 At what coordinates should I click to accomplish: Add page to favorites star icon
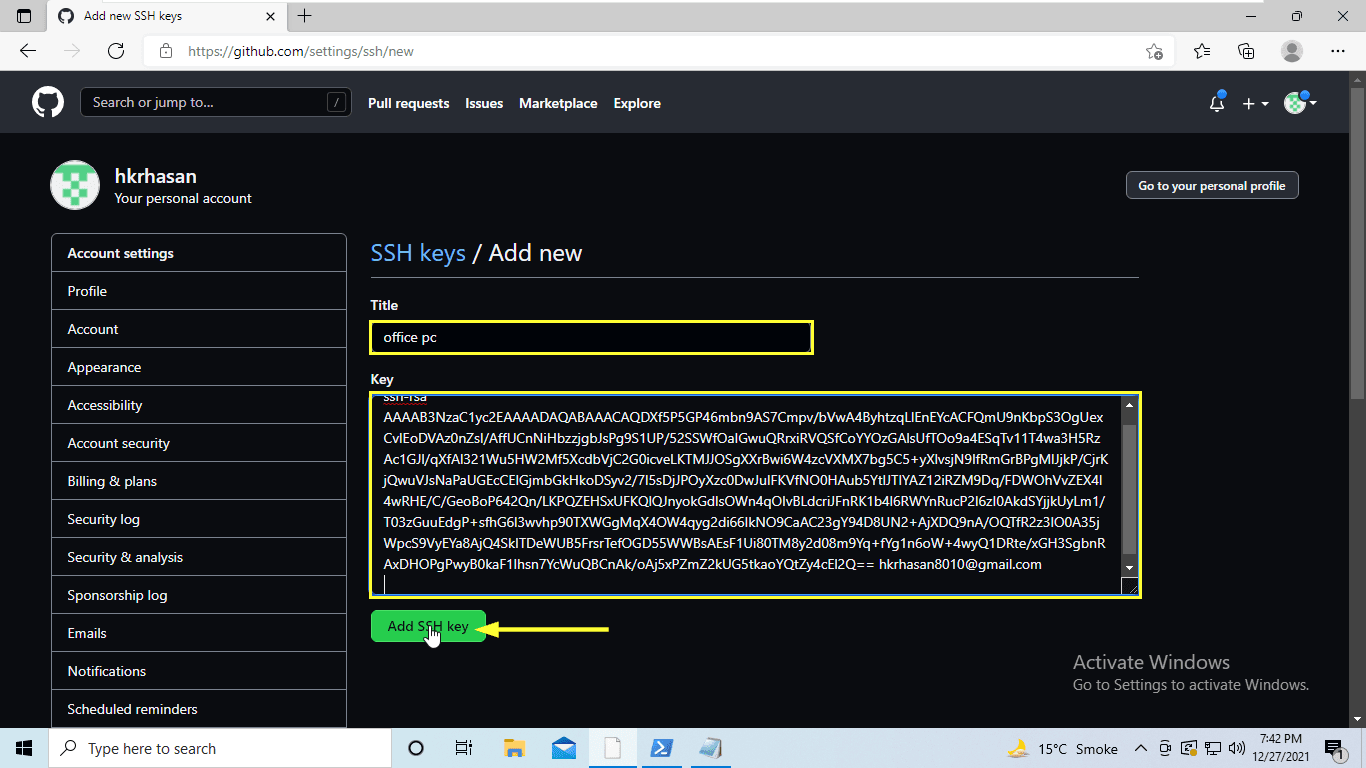[1154, 51]
